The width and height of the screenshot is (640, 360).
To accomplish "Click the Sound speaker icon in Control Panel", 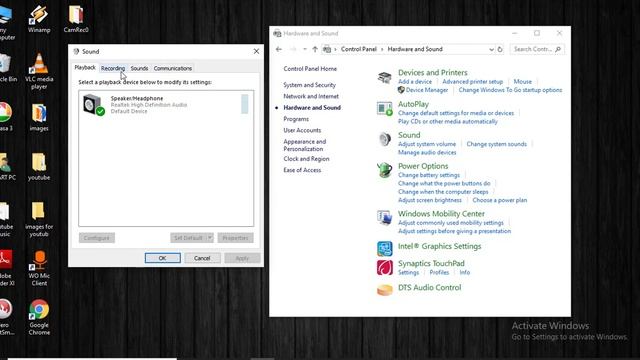I will 384,139.
